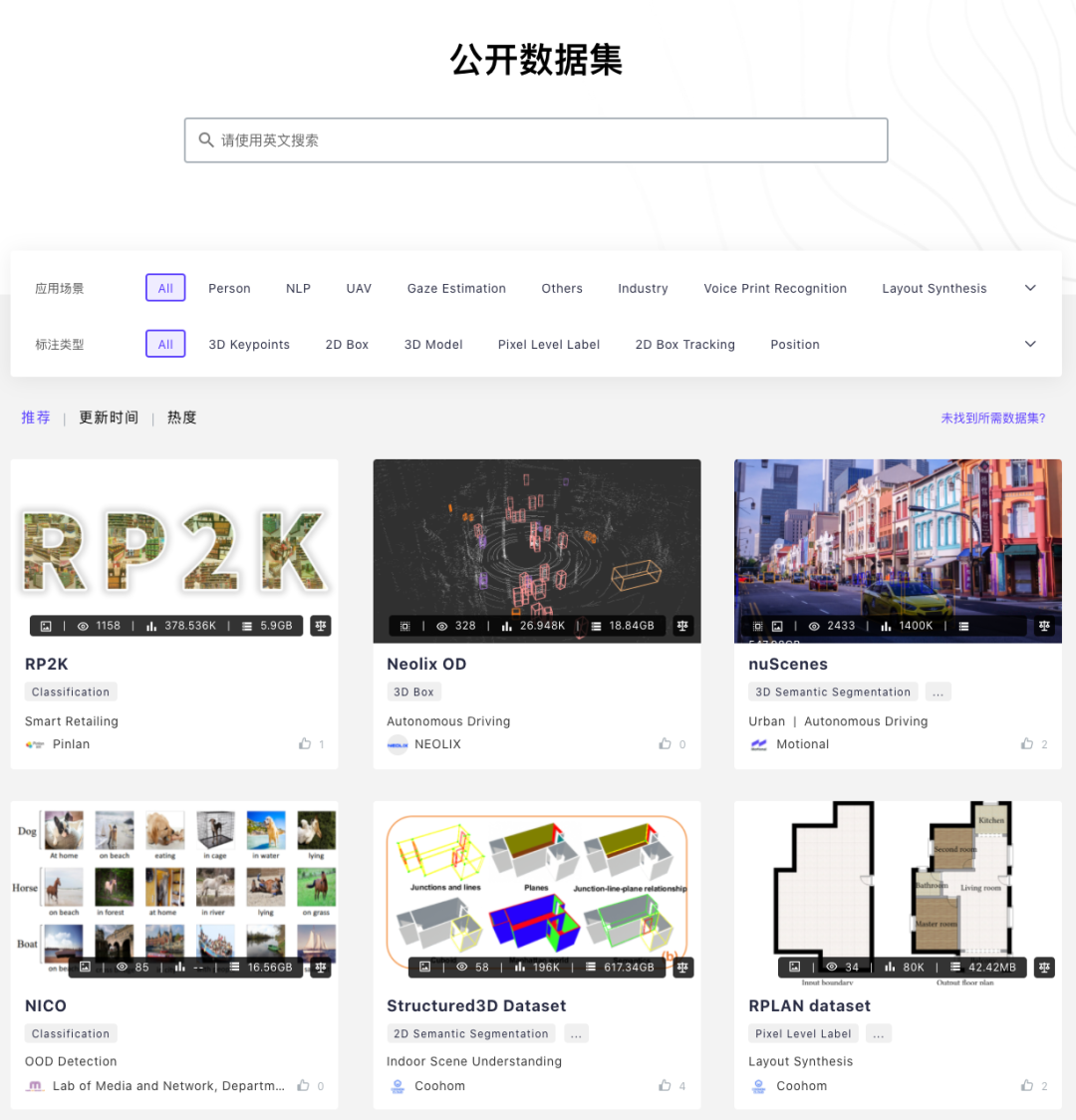Image resolution: width=1076 pixels, height=1120 pixels.
Task: Like the RPLAN dataset with thumbs-up
Action: pyautogui.click(x=1027, y=1085)
